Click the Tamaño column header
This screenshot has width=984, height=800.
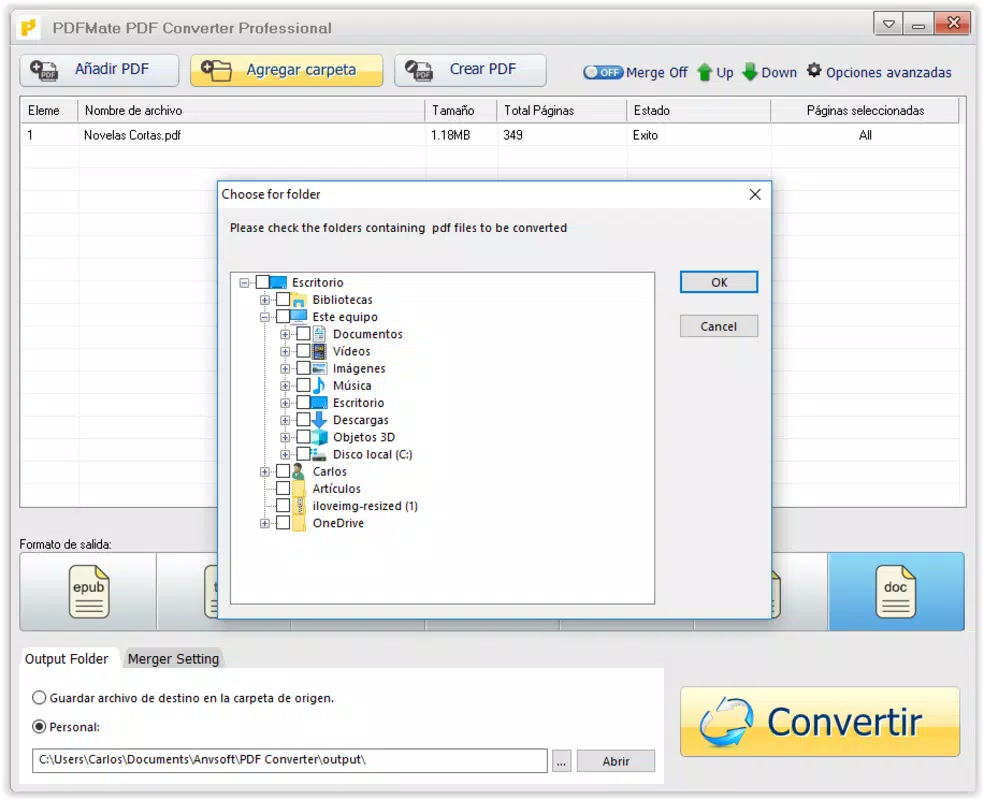coord(461,110)
